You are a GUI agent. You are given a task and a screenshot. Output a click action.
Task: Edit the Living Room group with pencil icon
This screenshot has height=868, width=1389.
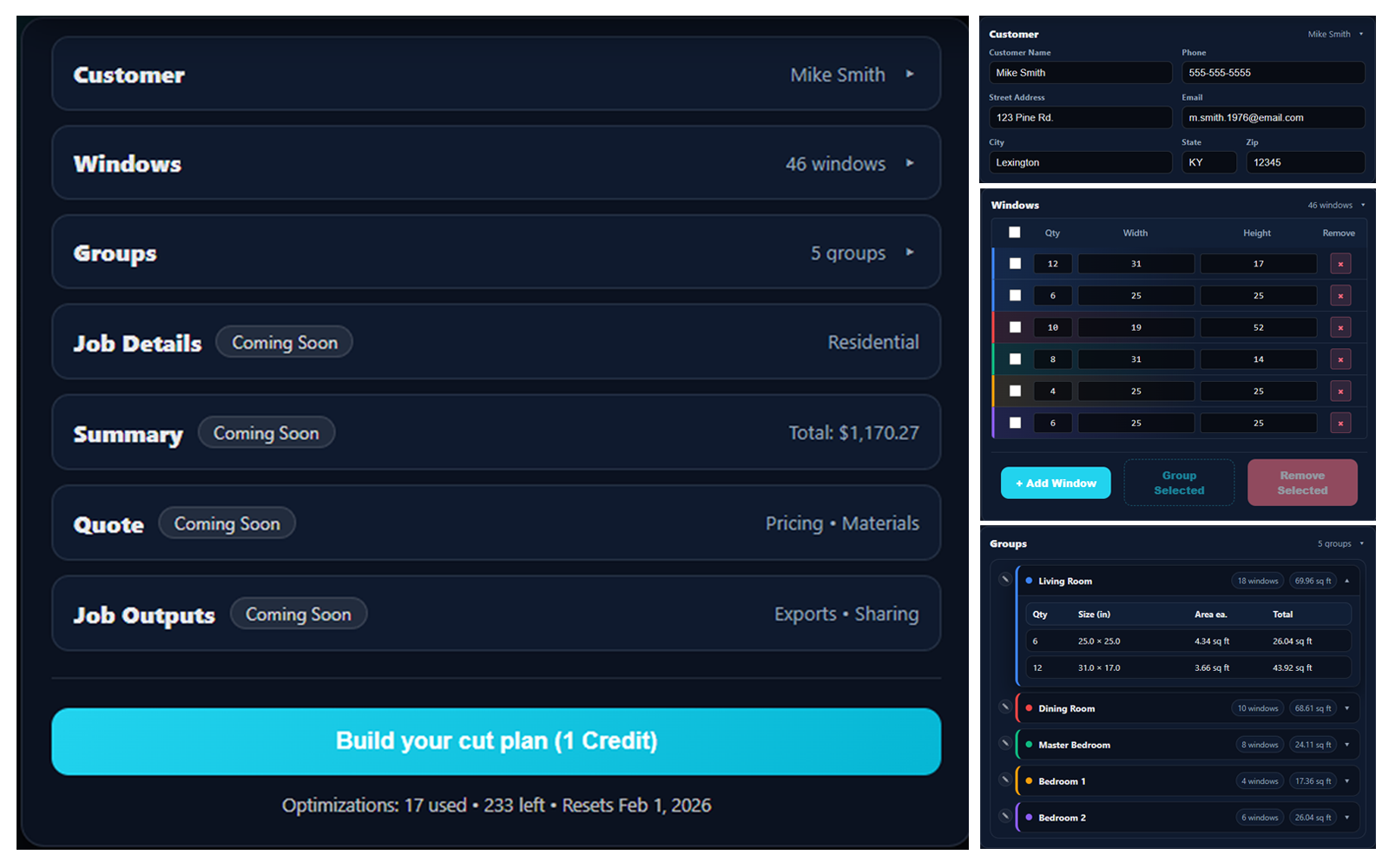[1004, 581]
